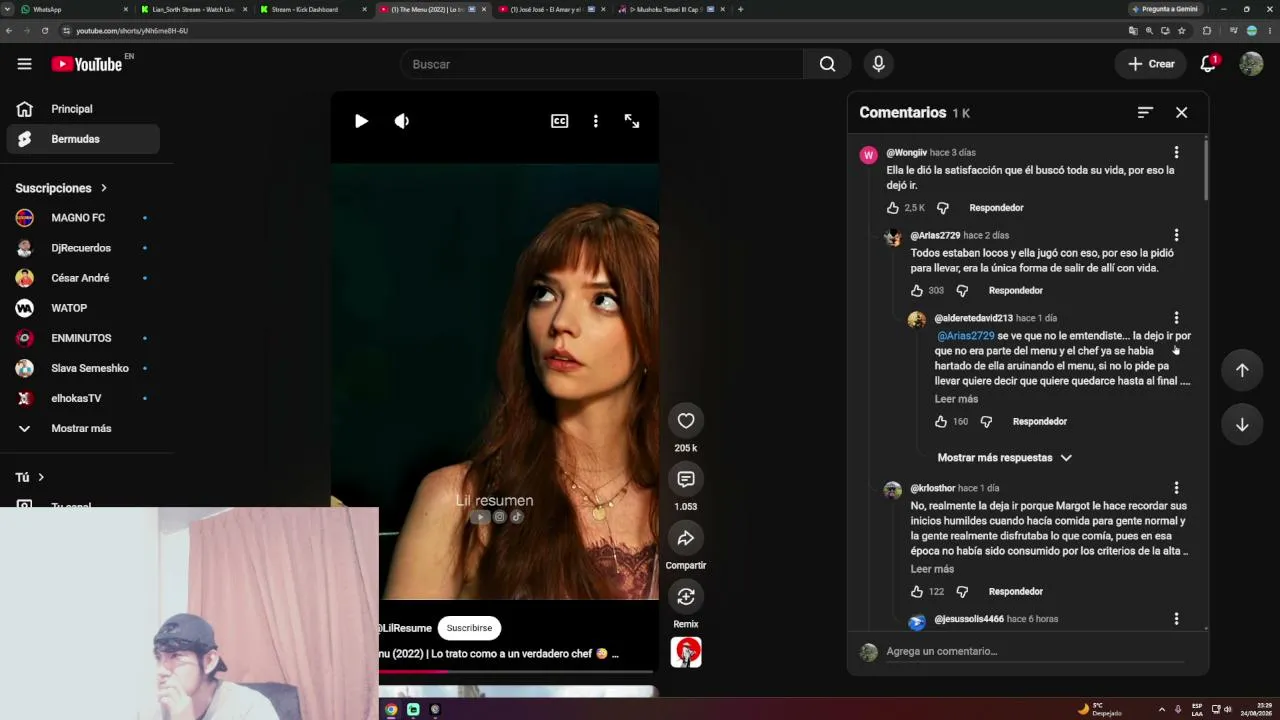Subscribe with the Suscribirse button
Screen dimensions: 1280x720
click(x=469, y=628)
